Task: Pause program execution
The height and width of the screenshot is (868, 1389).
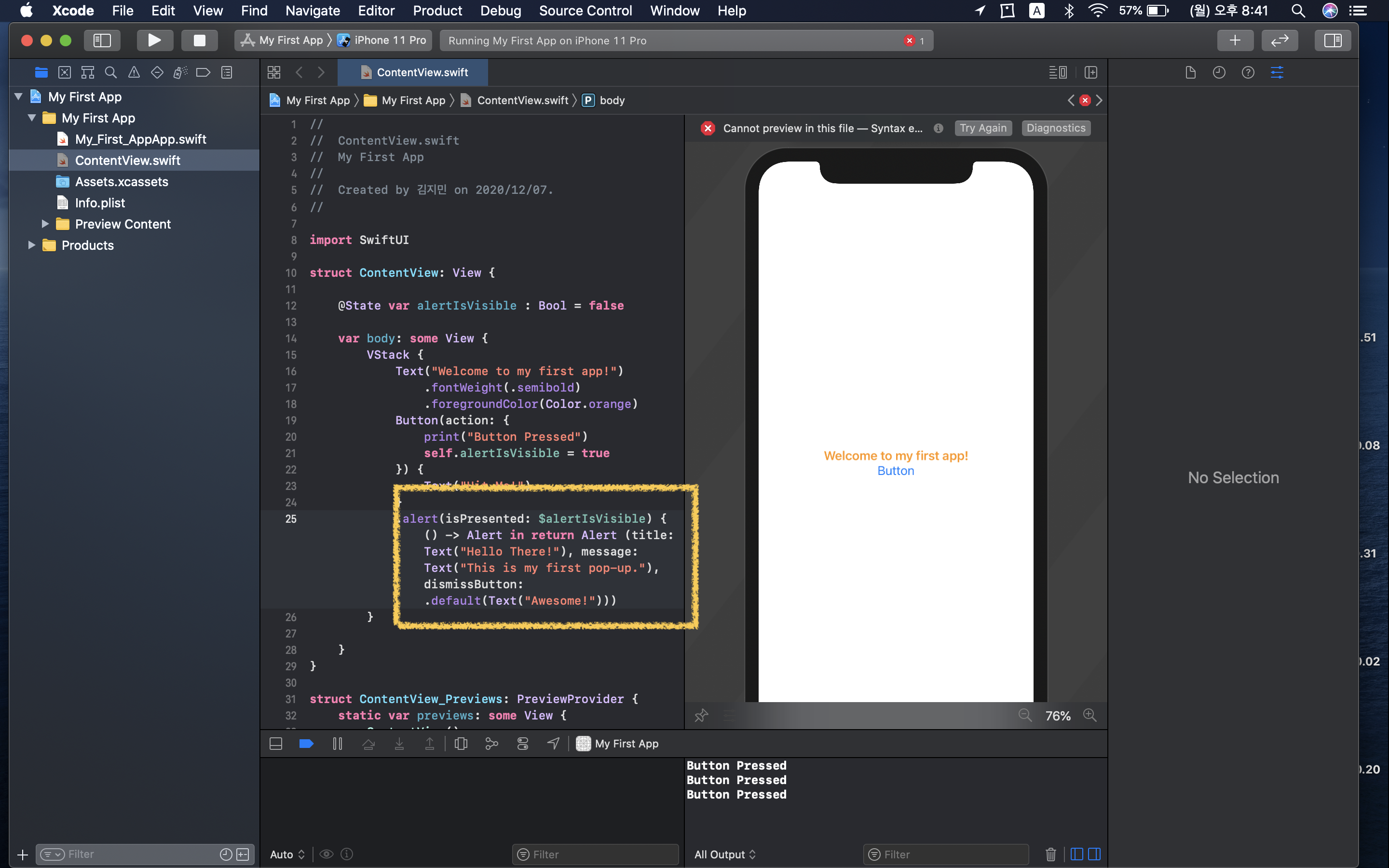Action: pyautogui.click(x=338, y=744)
